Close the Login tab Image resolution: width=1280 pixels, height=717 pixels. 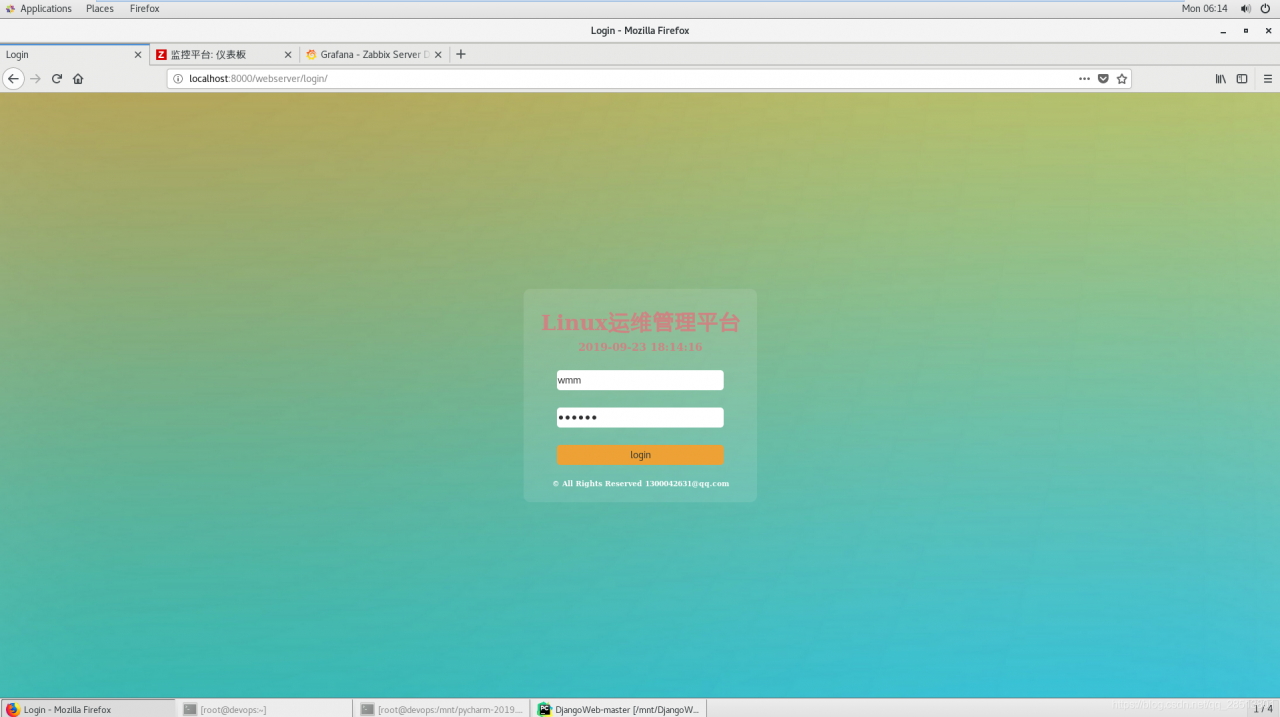pyautogui.click(x=138, y=55)
